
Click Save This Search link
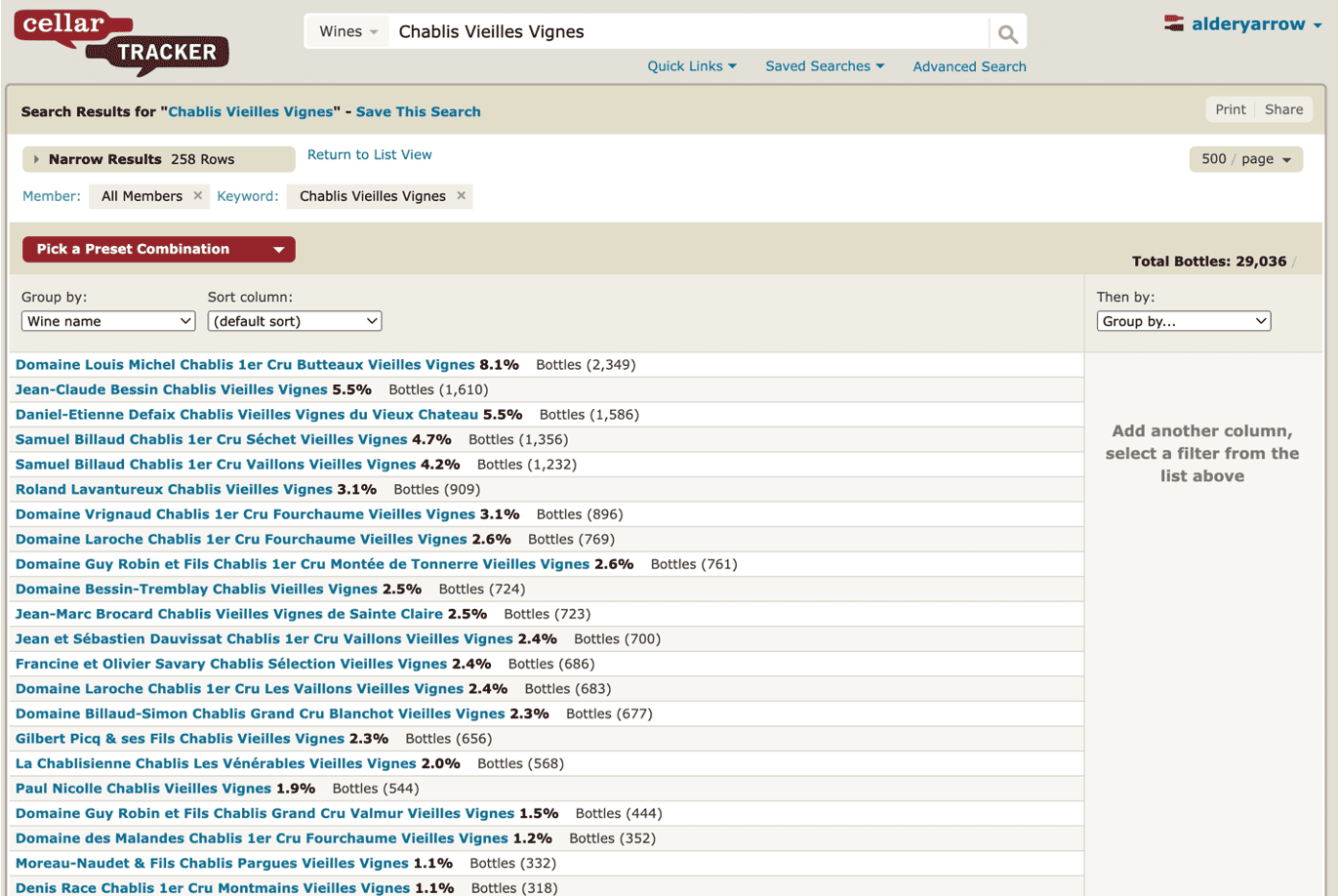click(418, 111)
